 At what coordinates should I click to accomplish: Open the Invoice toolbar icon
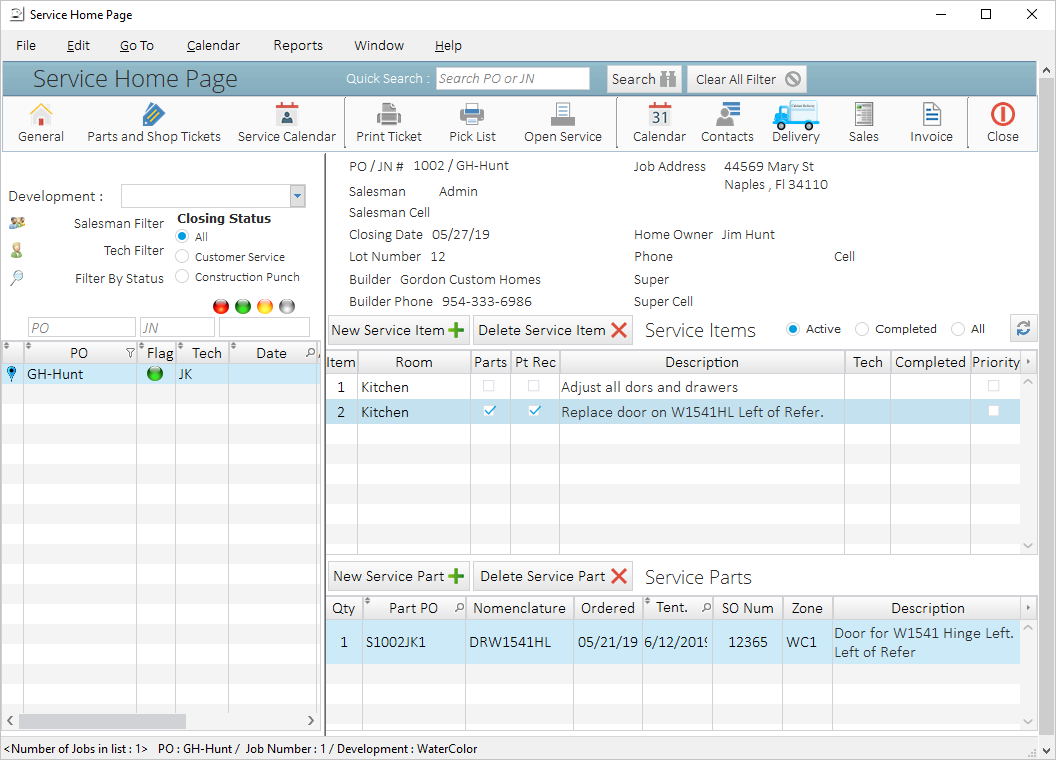point(931,123)
